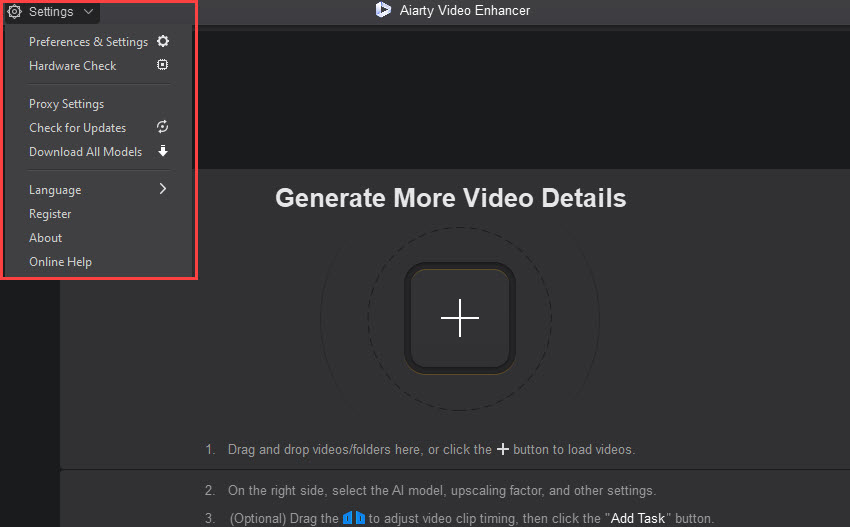This screenshot has height=527, width=850.
Task: Click the Aiarty Video Enhancer logo icon
Action: click(x=383, y=10)
